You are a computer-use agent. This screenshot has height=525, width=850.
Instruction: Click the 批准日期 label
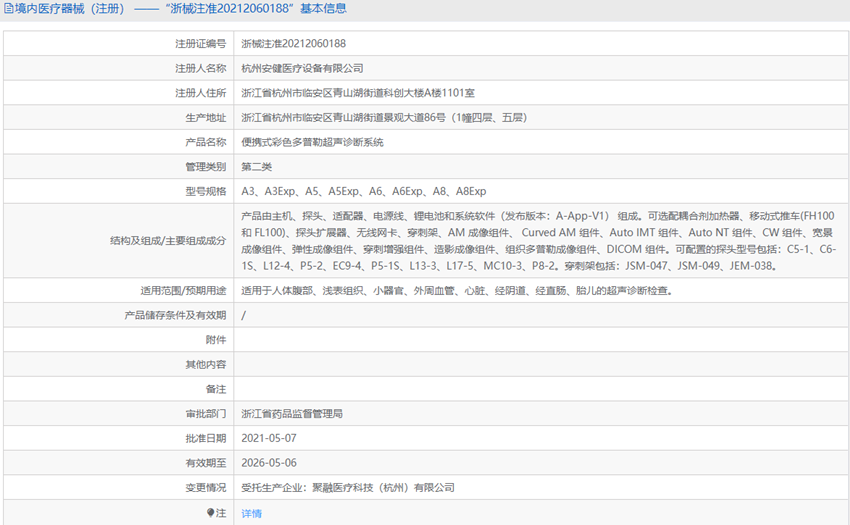[205, 438]
